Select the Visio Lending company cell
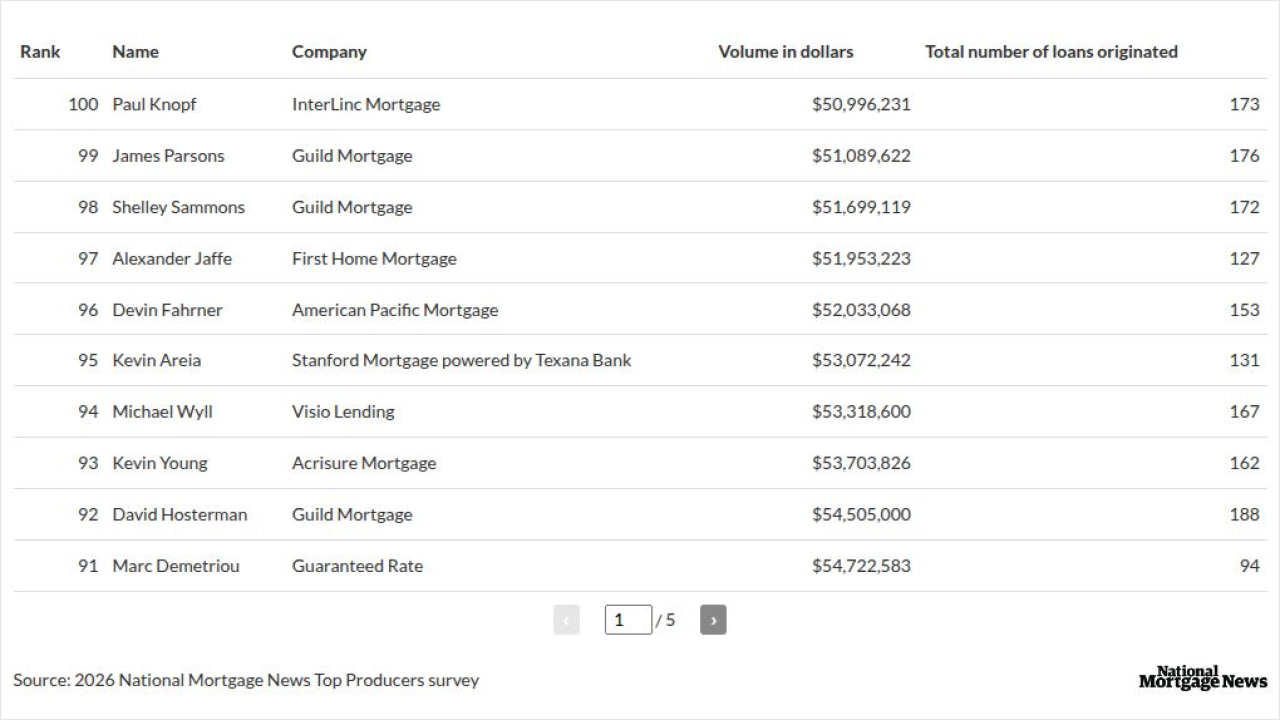Screen dimensions: 1280x720 pos(343,411)
